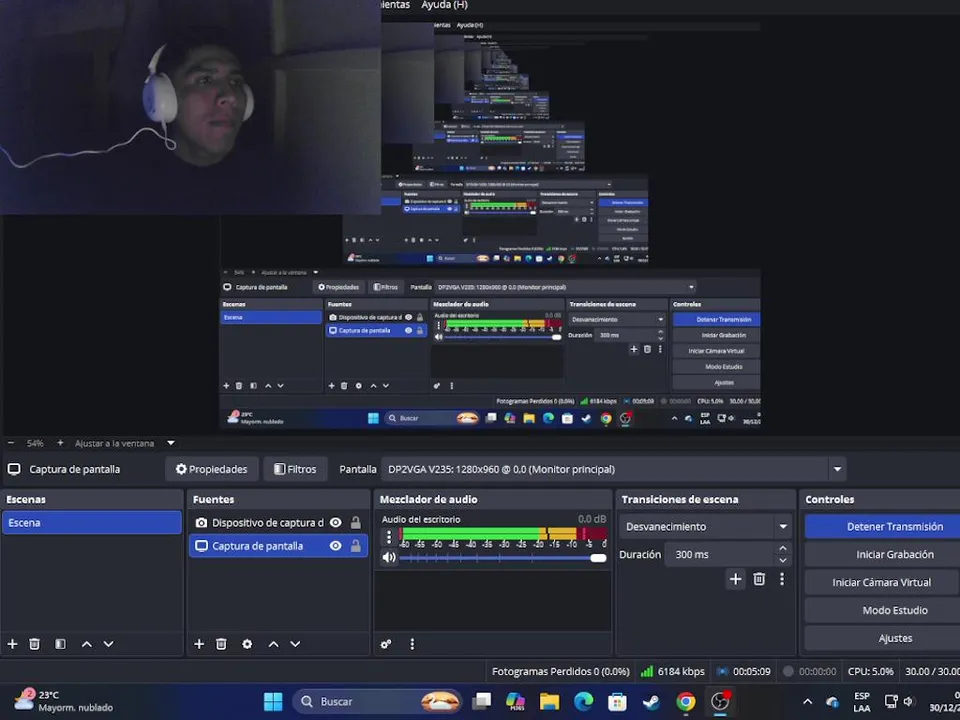The image size is (960, 720).
Task: Add a transition with the plus icon
Action: (735, 579)
